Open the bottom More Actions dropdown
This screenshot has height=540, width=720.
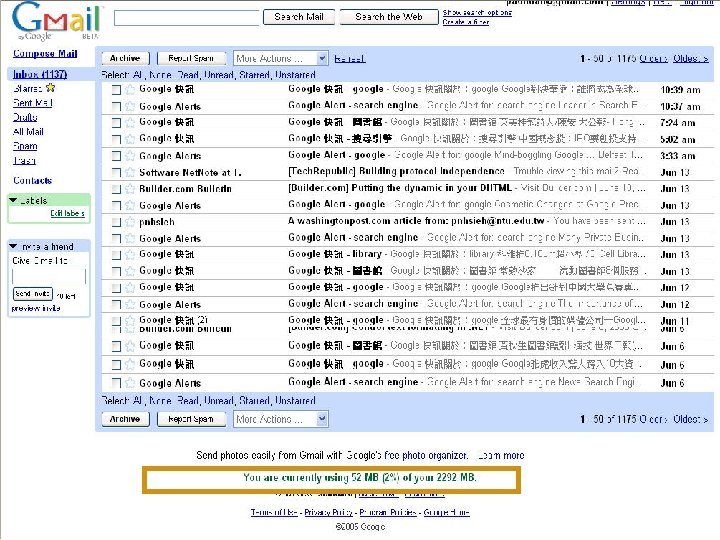281,419
